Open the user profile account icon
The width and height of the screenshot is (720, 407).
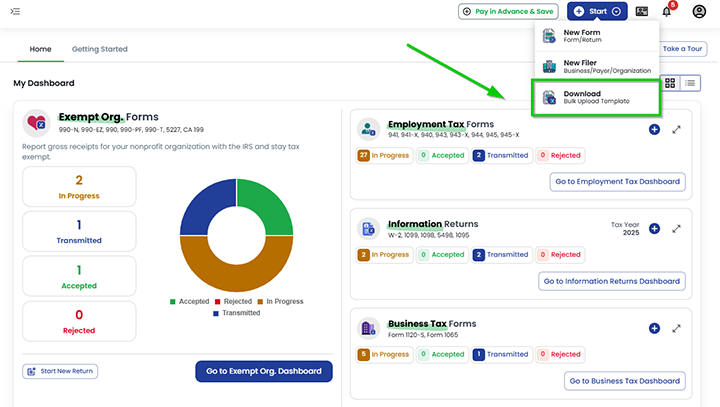click(x=699, y=12)
